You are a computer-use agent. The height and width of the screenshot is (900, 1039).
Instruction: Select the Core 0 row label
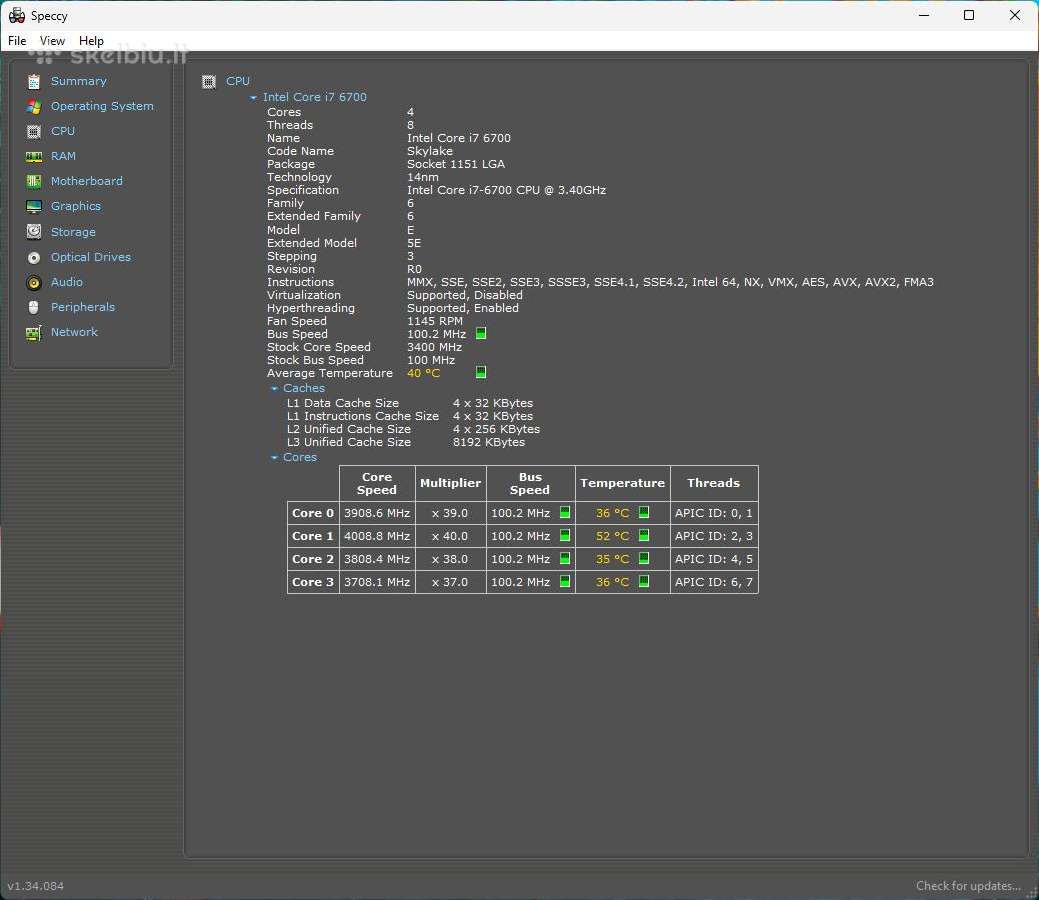click(313, 513)
